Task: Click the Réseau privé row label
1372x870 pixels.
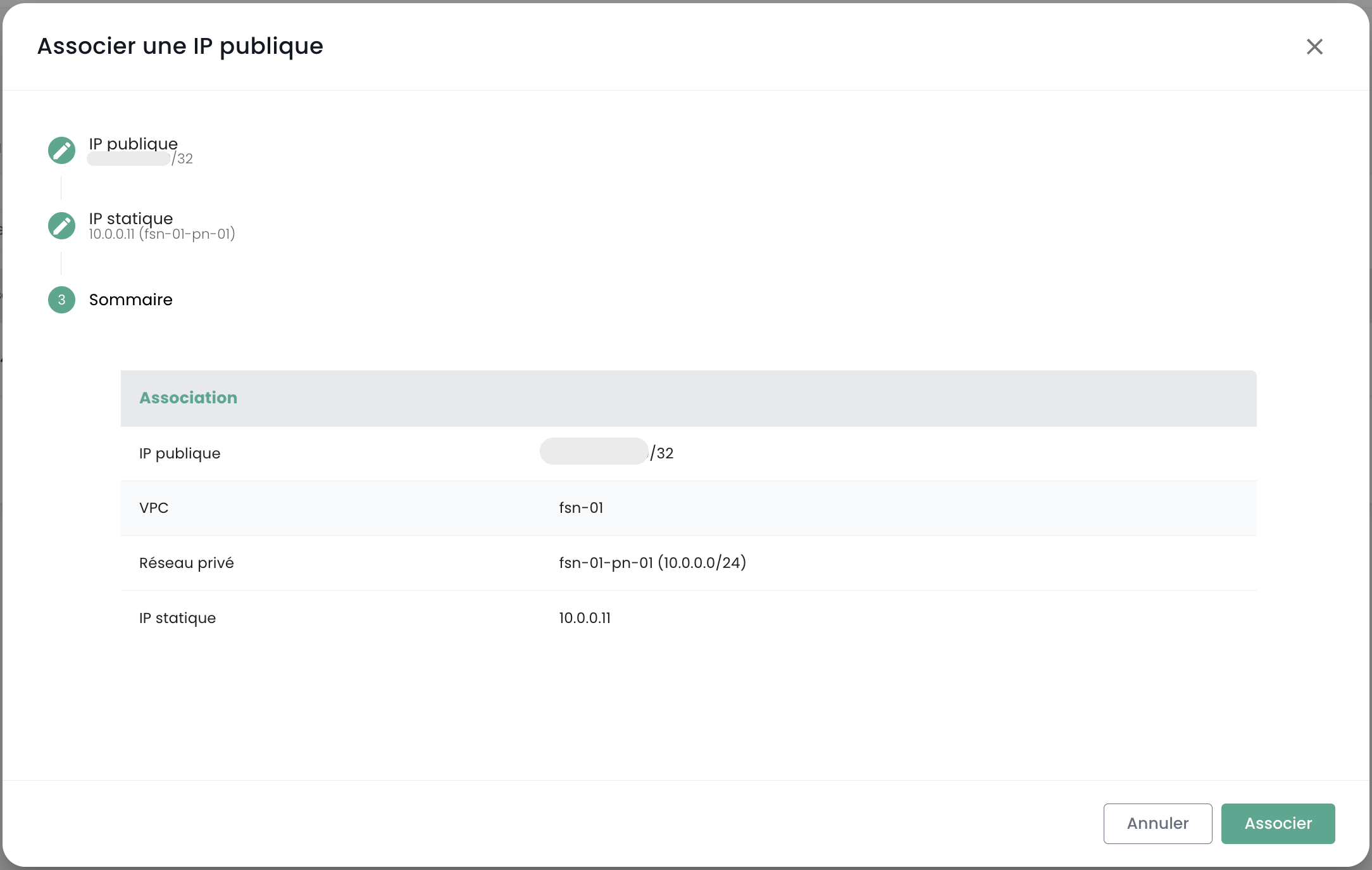Action: 186,562
